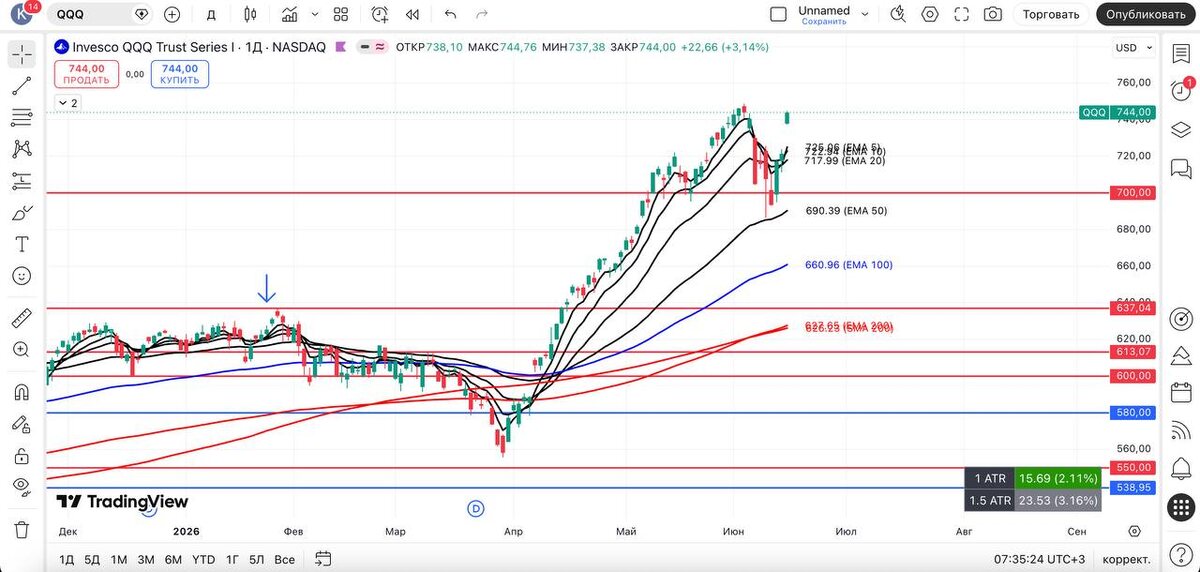Select the 5Д date range
Image resolution: width=1200 pixels, height=572 pixels.
pyautogui.click(x=92, y=559)
